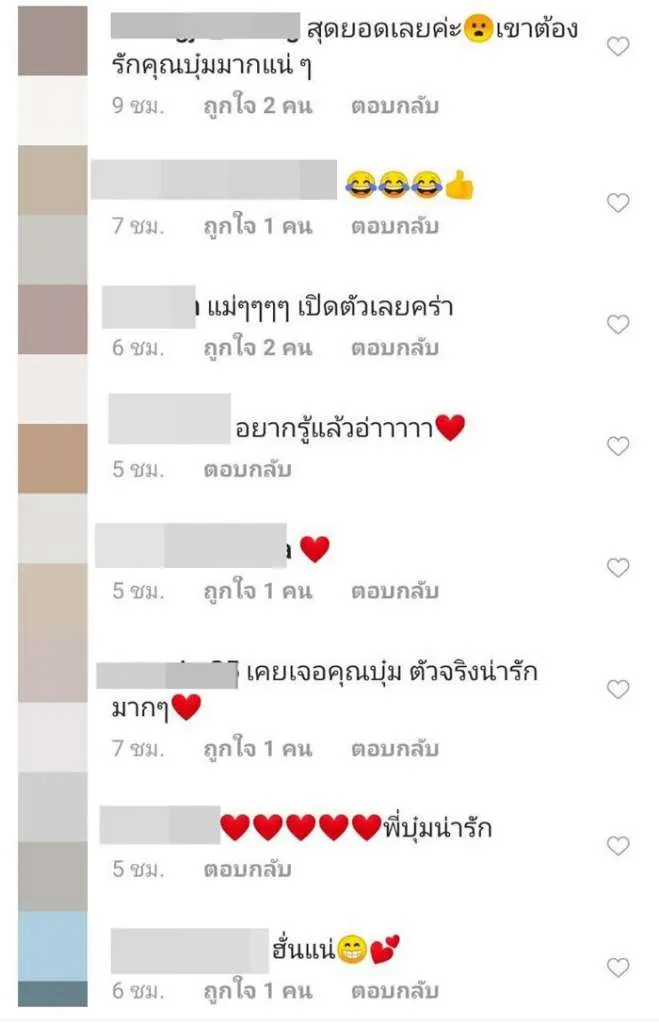Like the พี่บุ๋มน่ารัก comment

pyautogui.click(x=617, y=845)
